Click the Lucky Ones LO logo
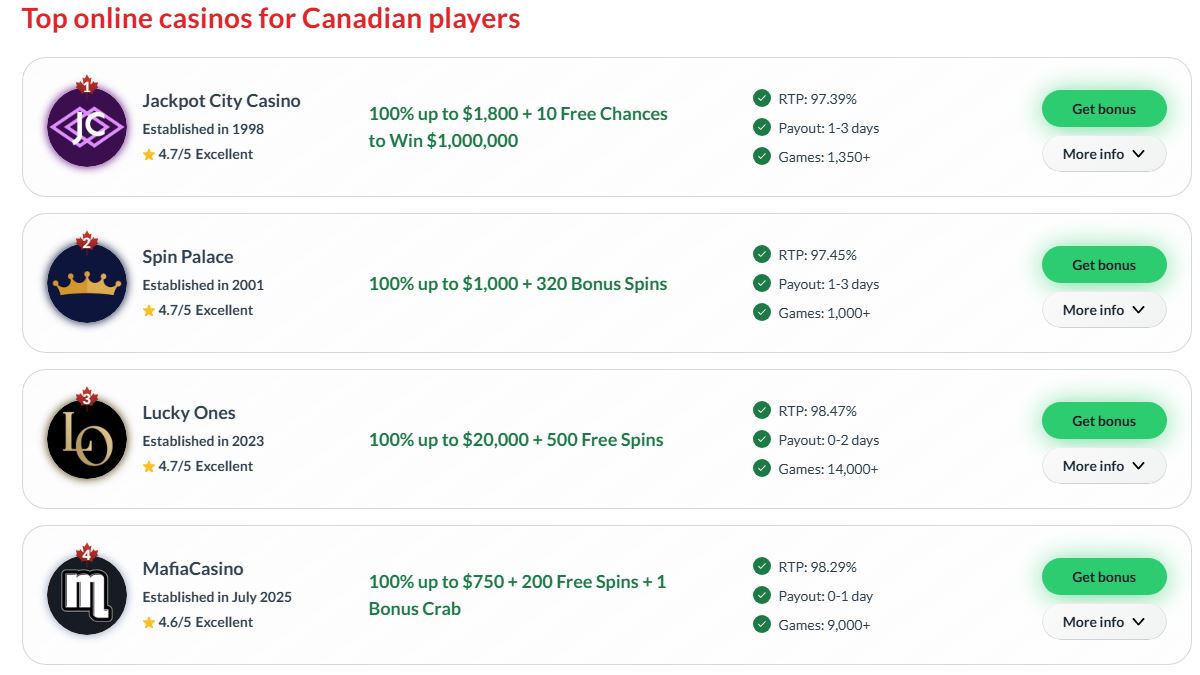The height and width of the screenshot is (675, 1200). (87, 439)
